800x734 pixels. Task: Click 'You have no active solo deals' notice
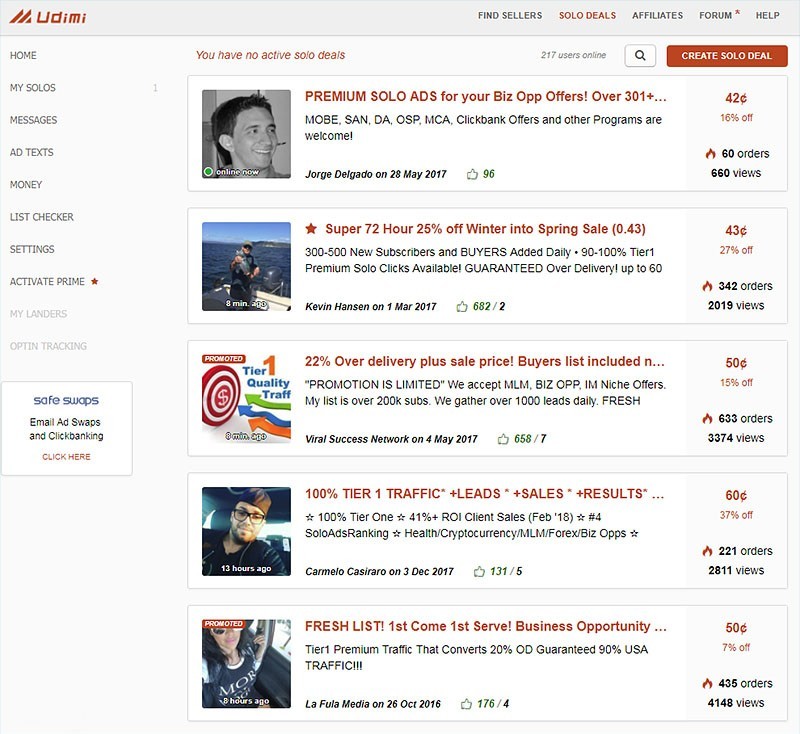click(x=270, y=55)
